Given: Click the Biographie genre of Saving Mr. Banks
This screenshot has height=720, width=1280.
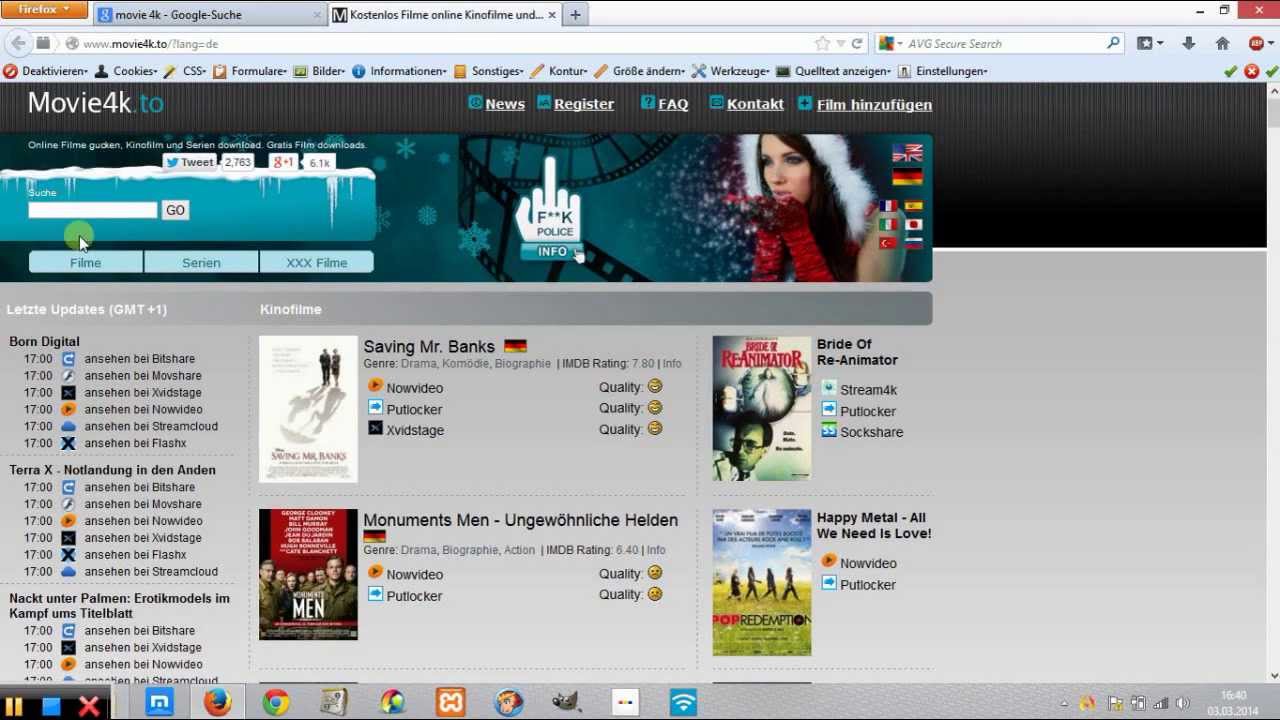Looking at the screenshot, I should click(x=523, y=364).
